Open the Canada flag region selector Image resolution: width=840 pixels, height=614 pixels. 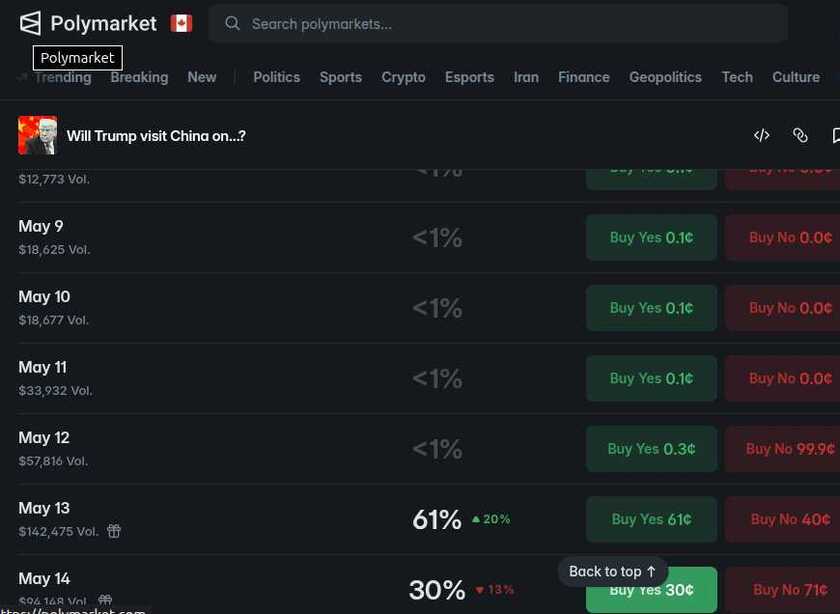(x=181, y=24)
